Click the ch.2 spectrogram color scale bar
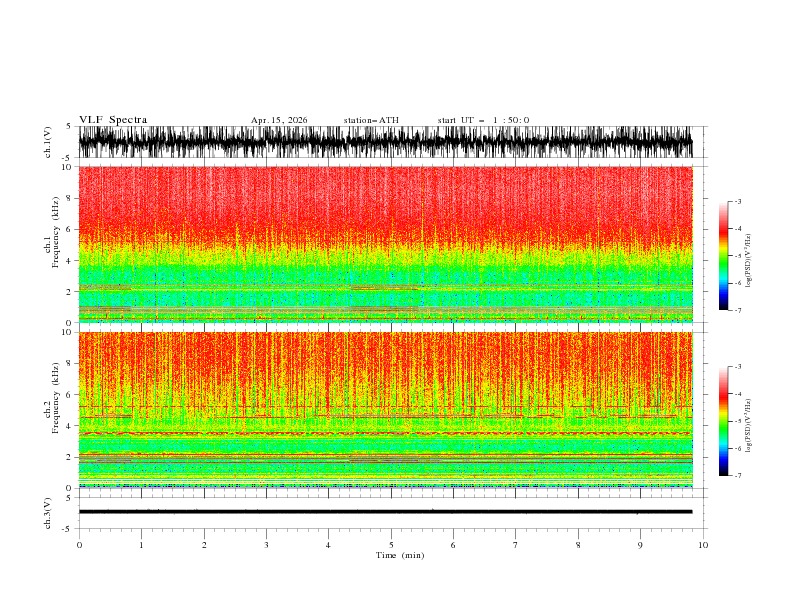The height and width of the screenshot is (612, 792). (723, 421)
